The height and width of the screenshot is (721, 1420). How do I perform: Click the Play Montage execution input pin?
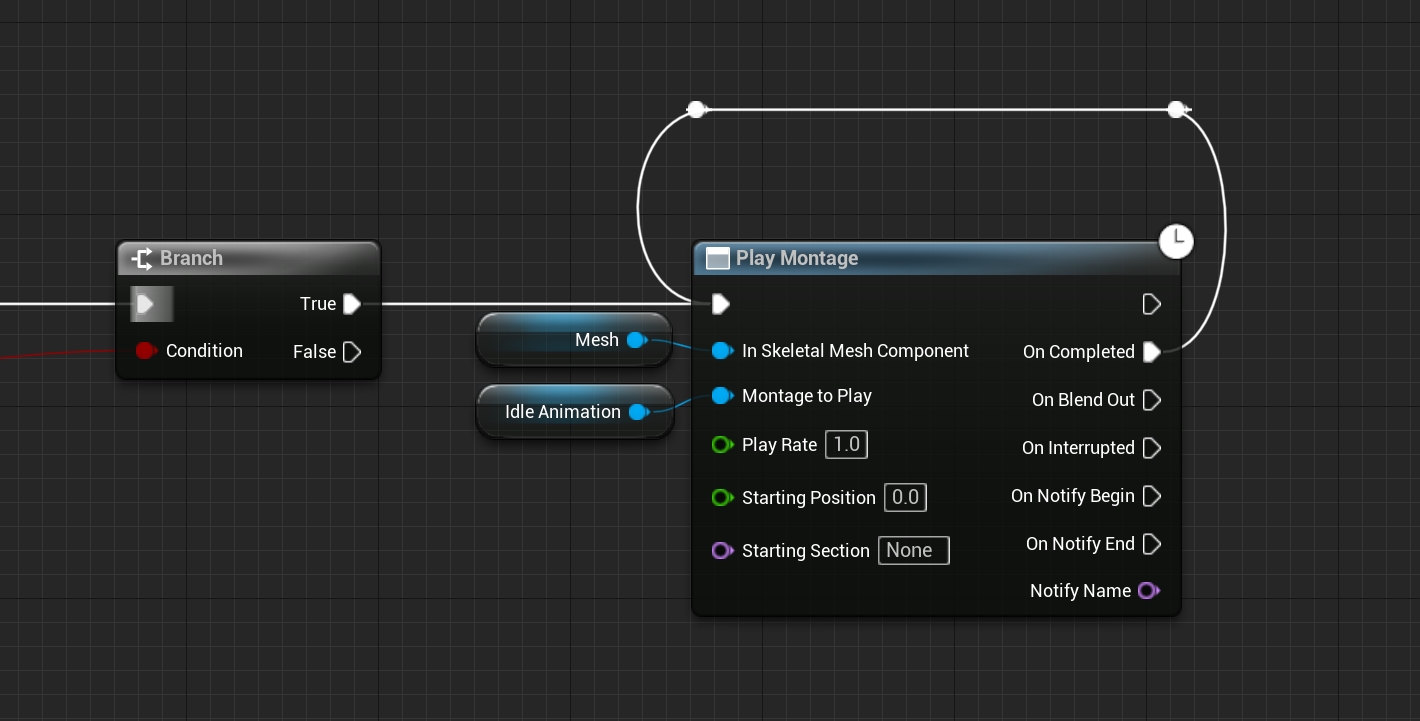720,304
